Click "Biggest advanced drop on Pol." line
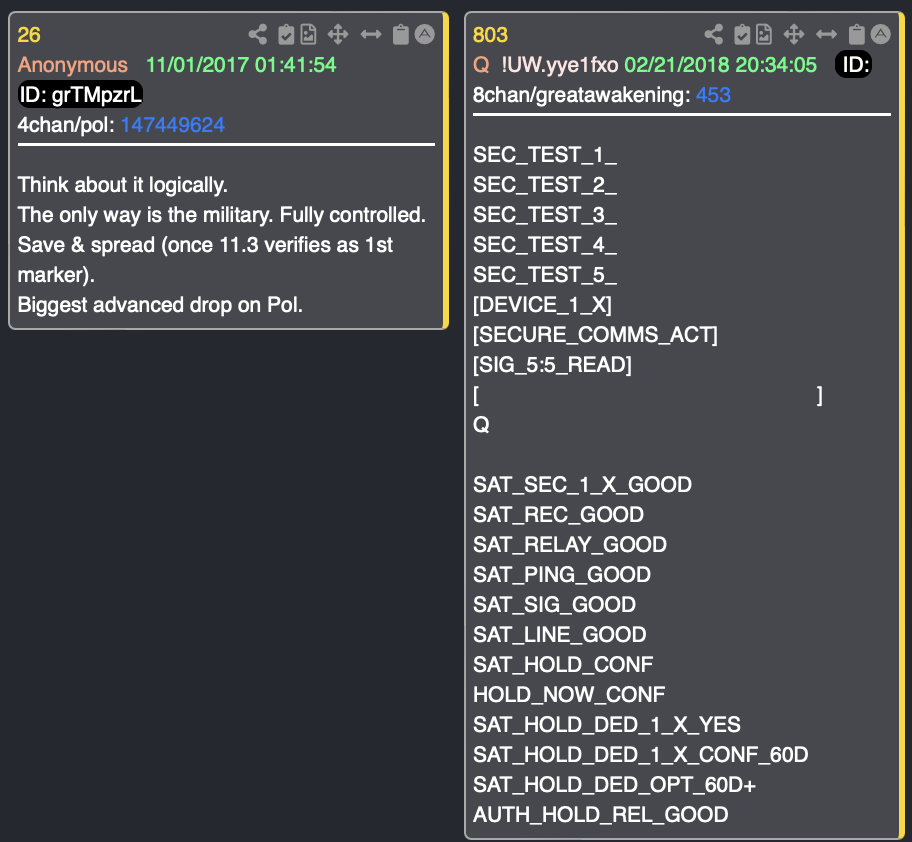The height and width of the screenshot is (842, 912). pyautogui.click(x=160, y=305)
